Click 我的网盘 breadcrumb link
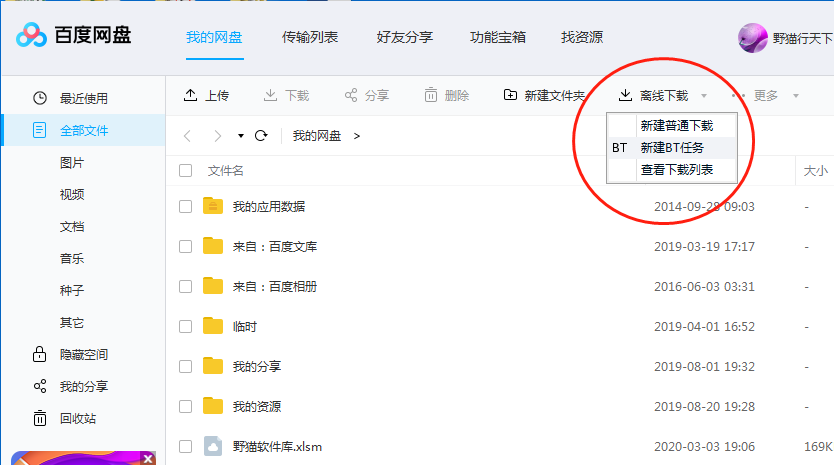 pyautogui.click(x=316, y=136)
